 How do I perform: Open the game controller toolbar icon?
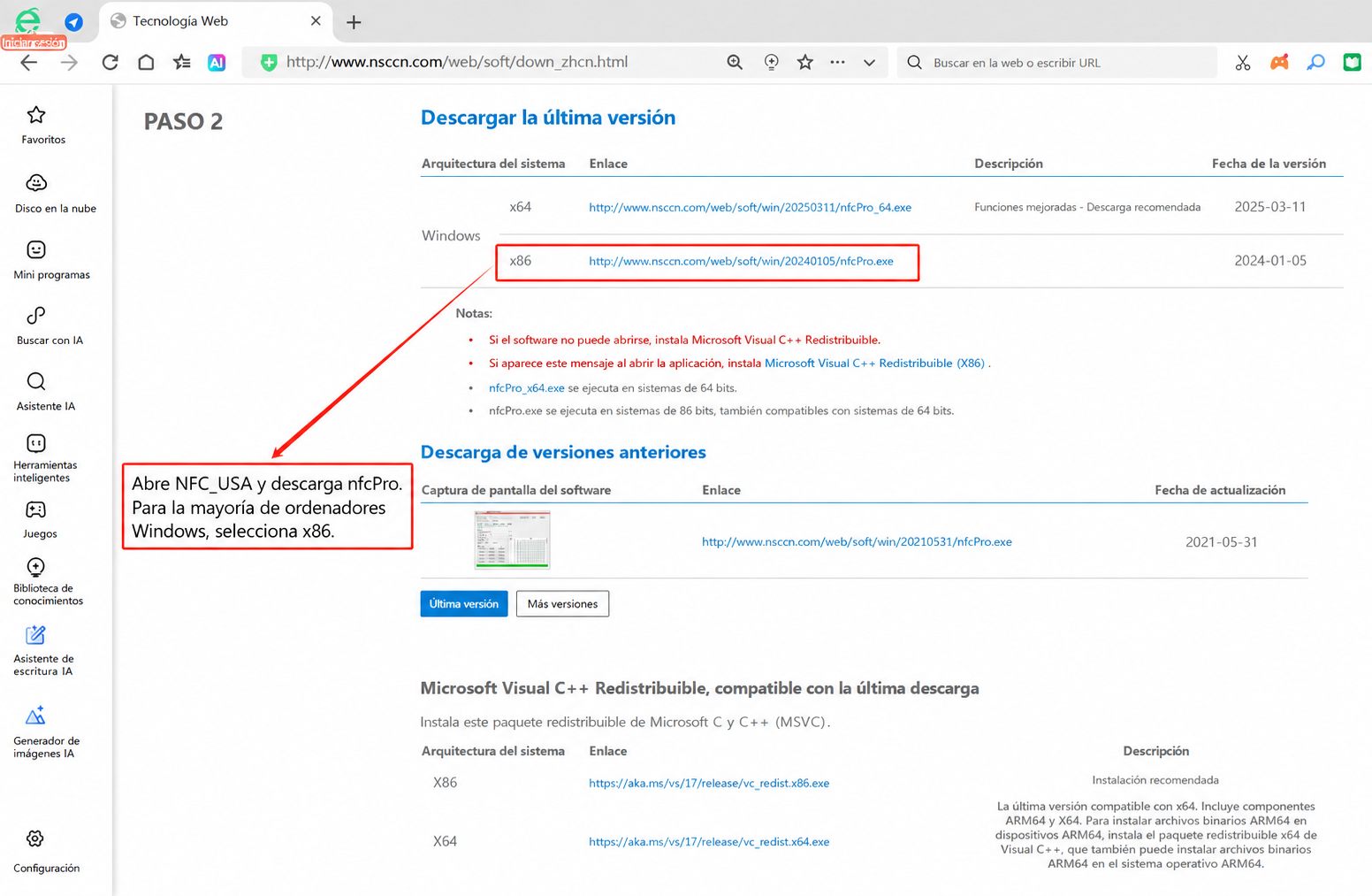(1279, 63)
